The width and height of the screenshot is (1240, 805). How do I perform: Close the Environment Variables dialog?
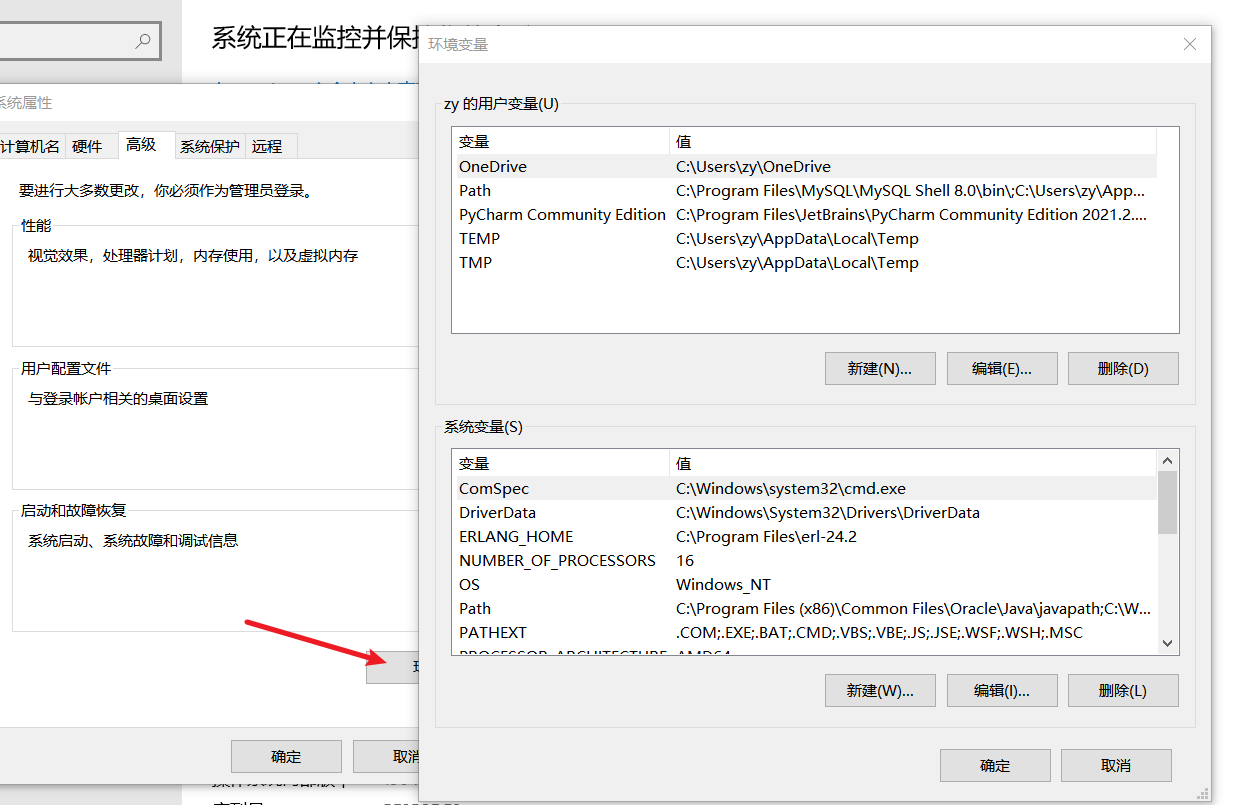[1190, 44]
